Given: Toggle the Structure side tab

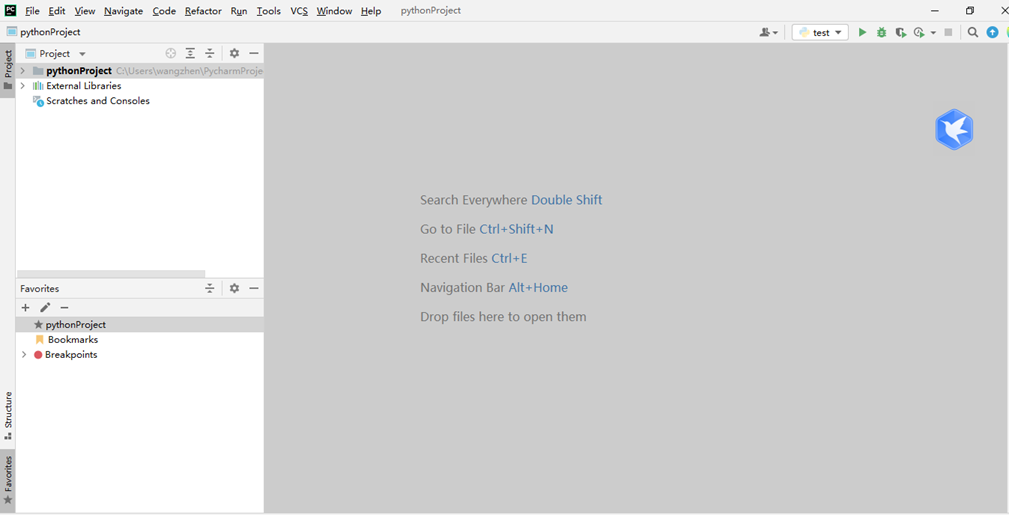Looking at the screenshot, I should tap(8, 415).
